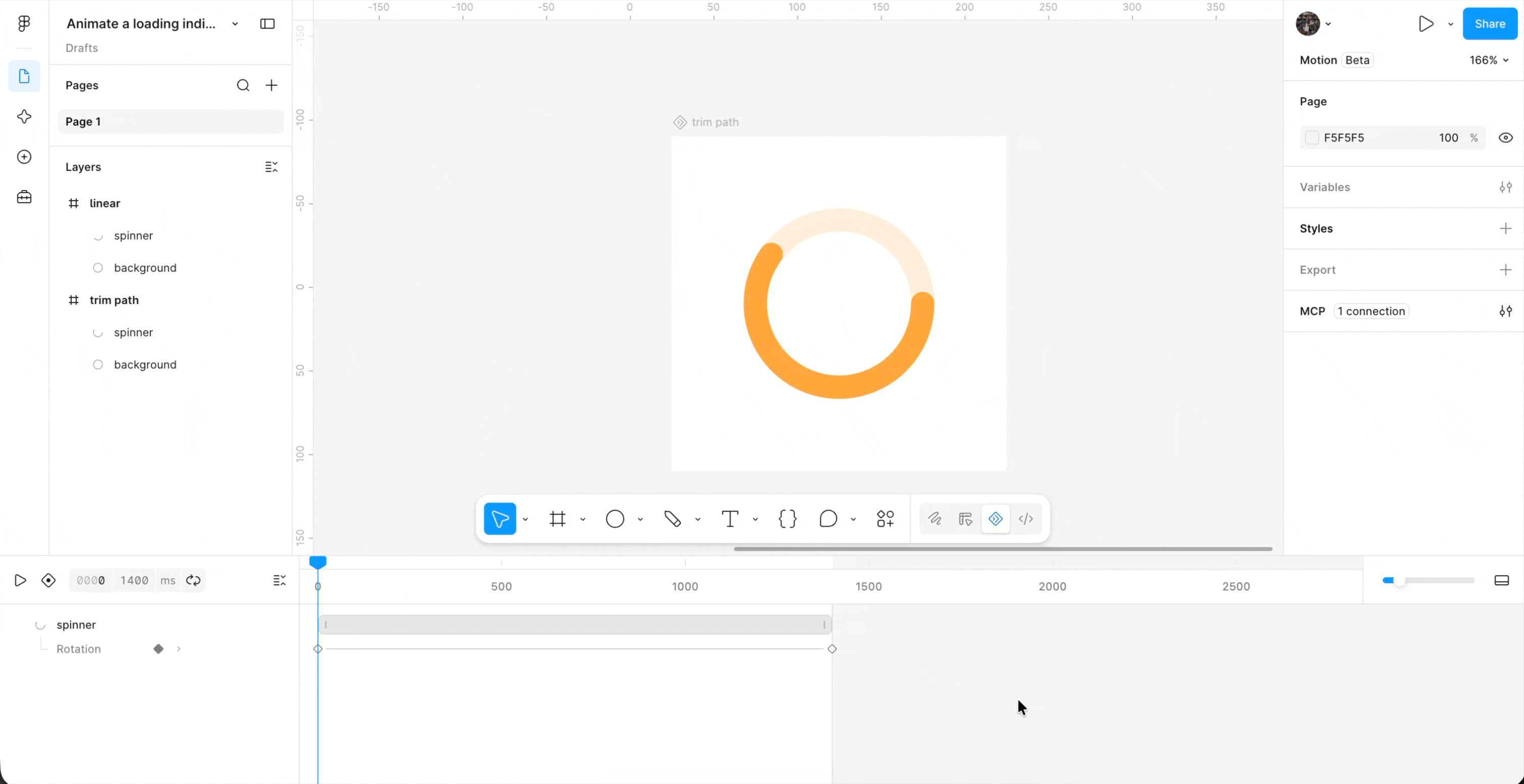1524x784 pixels.
Task: Select the Comment bubble tool
Action: (828, 519)
